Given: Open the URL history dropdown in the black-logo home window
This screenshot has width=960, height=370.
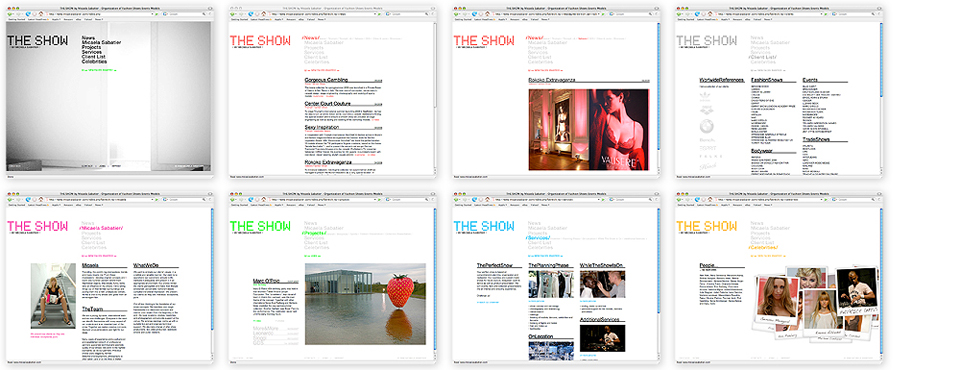Looking at the screenshot, I should [152, 14].
